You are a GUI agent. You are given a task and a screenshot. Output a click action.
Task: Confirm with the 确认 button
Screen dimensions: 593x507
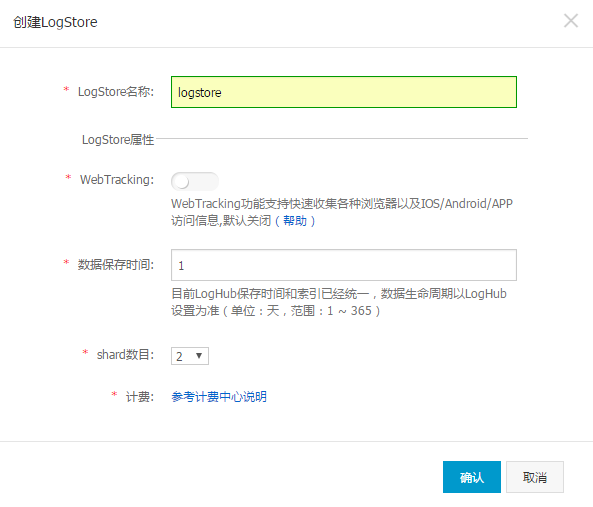pyautogui.click(x=472, y=477)
